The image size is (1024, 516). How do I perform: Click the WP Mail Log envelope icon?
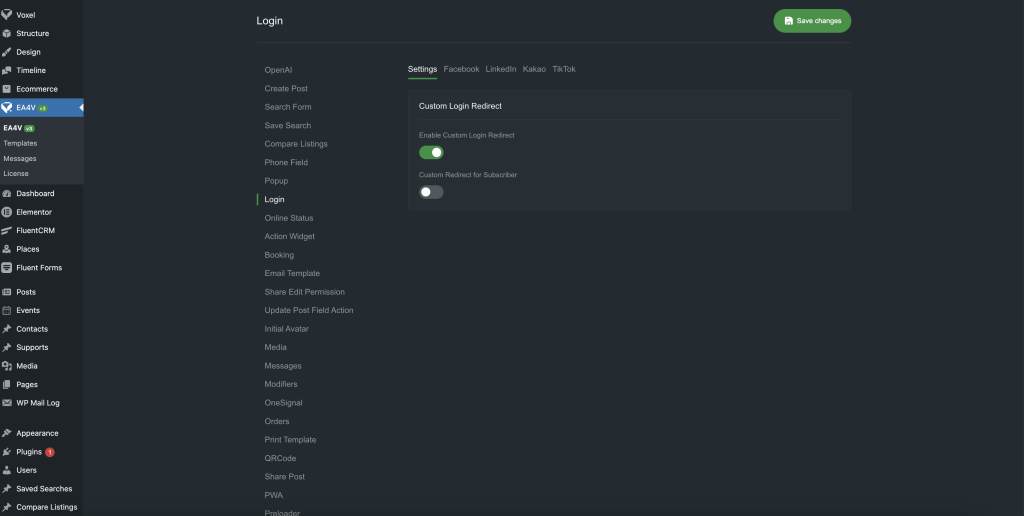tap(7, 403)
